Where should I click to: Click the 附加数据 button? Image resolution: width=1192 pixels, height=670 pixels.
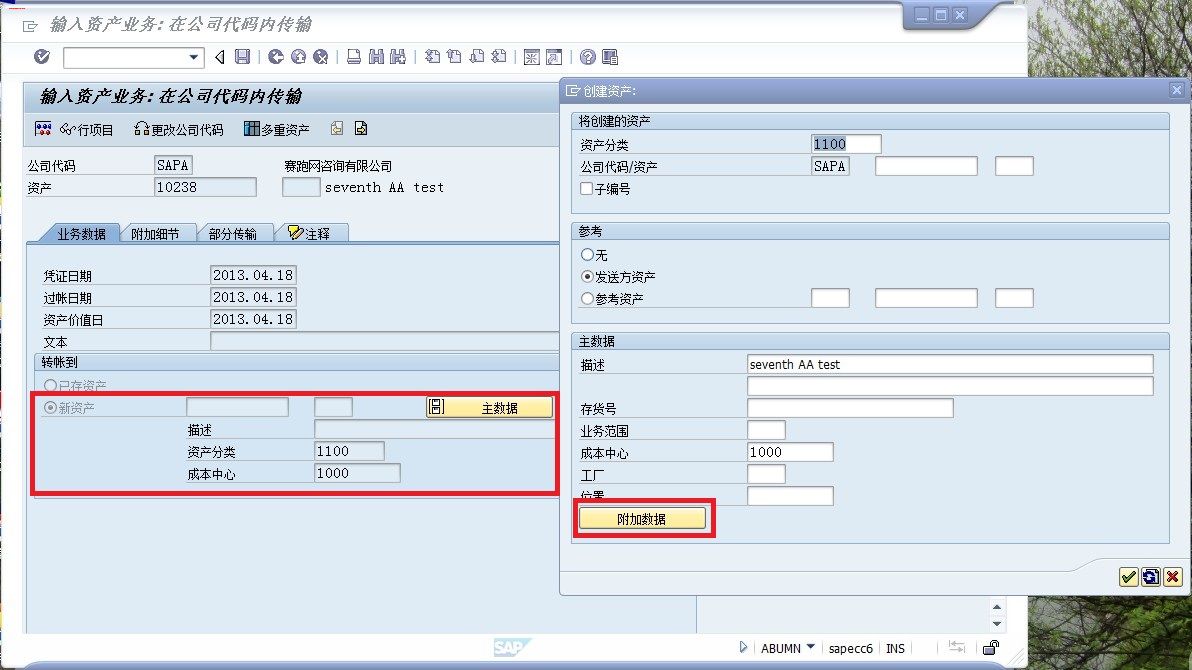click(642, 519)
